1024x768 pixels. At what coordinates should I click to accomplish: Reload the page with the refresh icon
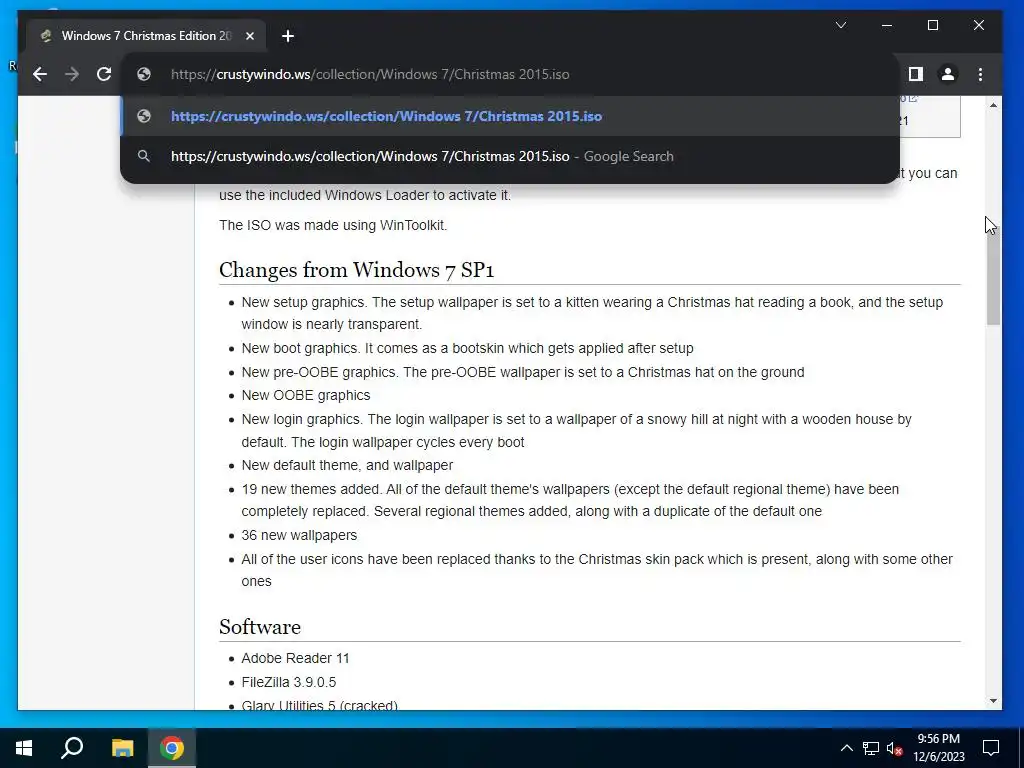[x=104, y=74]
